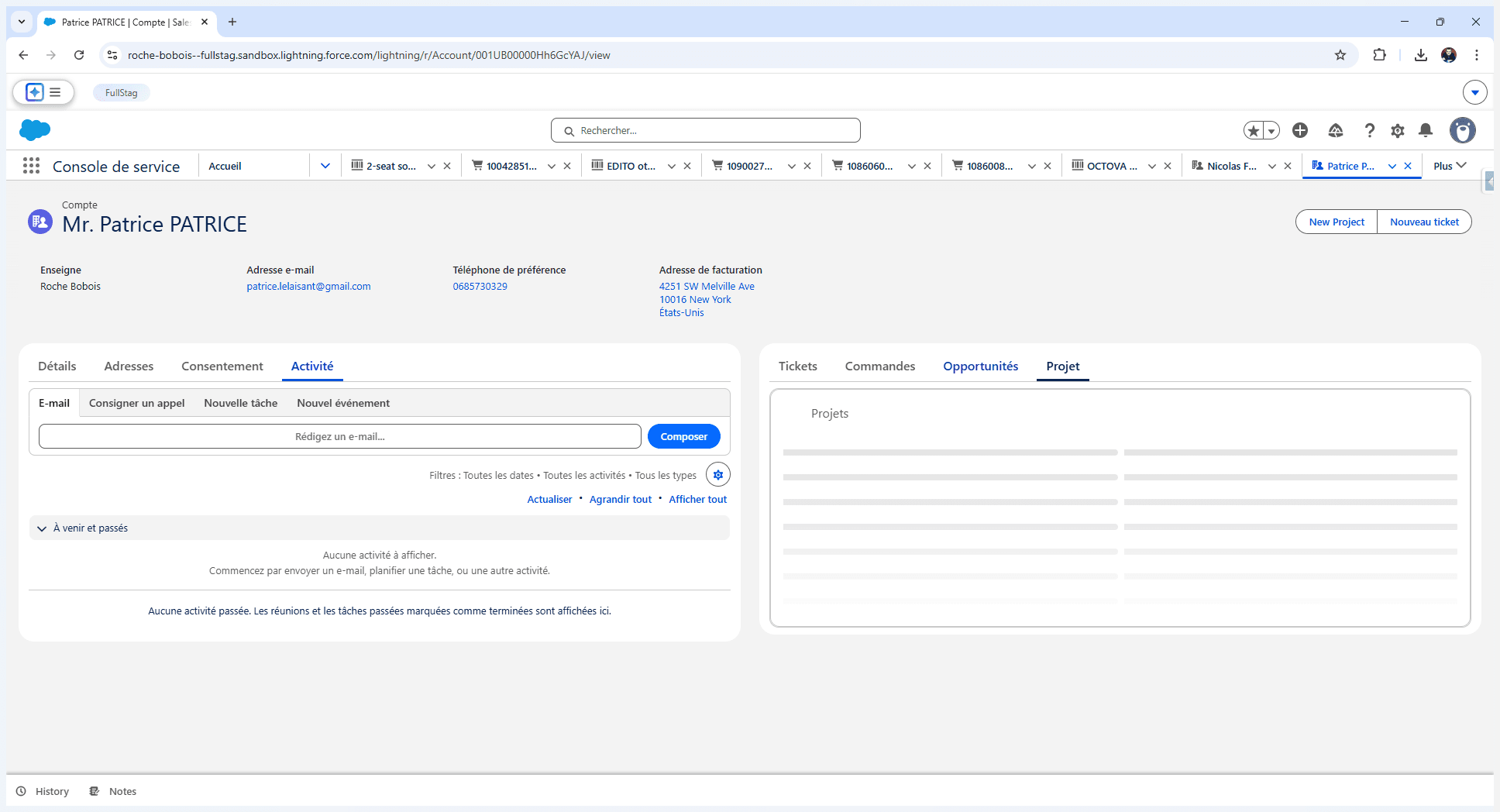Click the Actualiser link
1500x812 pixels.
pos(549,500)
